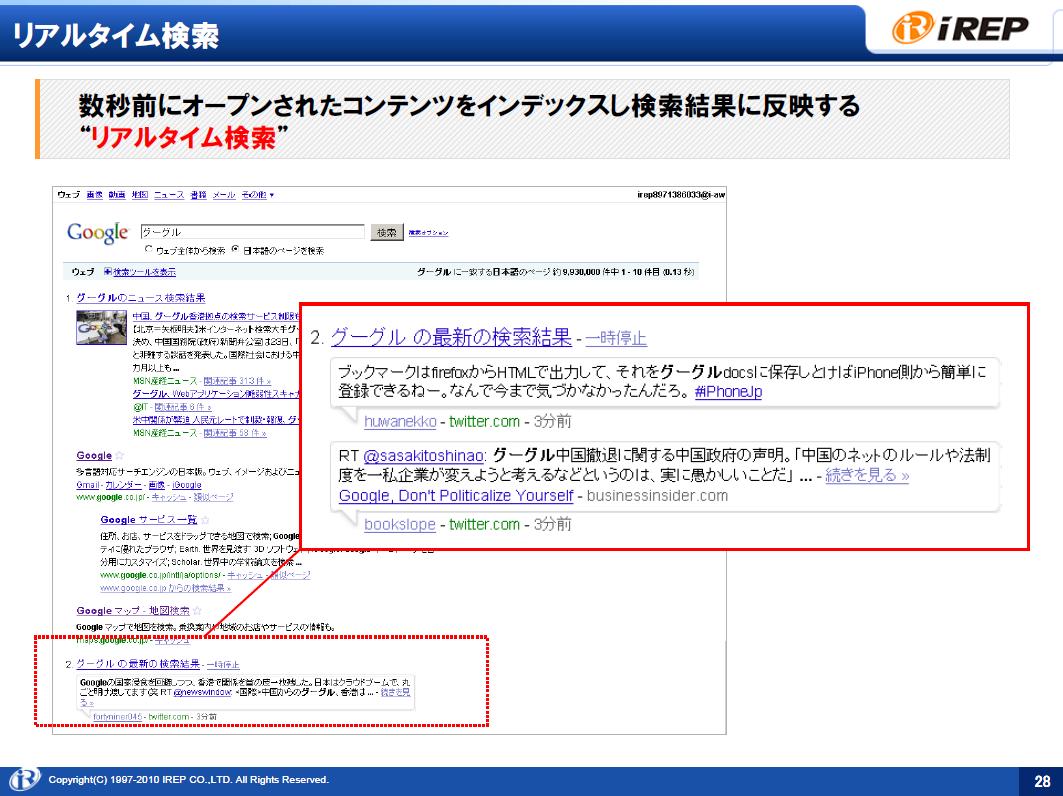Open enlarged グーグル の最新の検索結果 heading link
The width and height of the screenshot is (1063, 796).
451,337
